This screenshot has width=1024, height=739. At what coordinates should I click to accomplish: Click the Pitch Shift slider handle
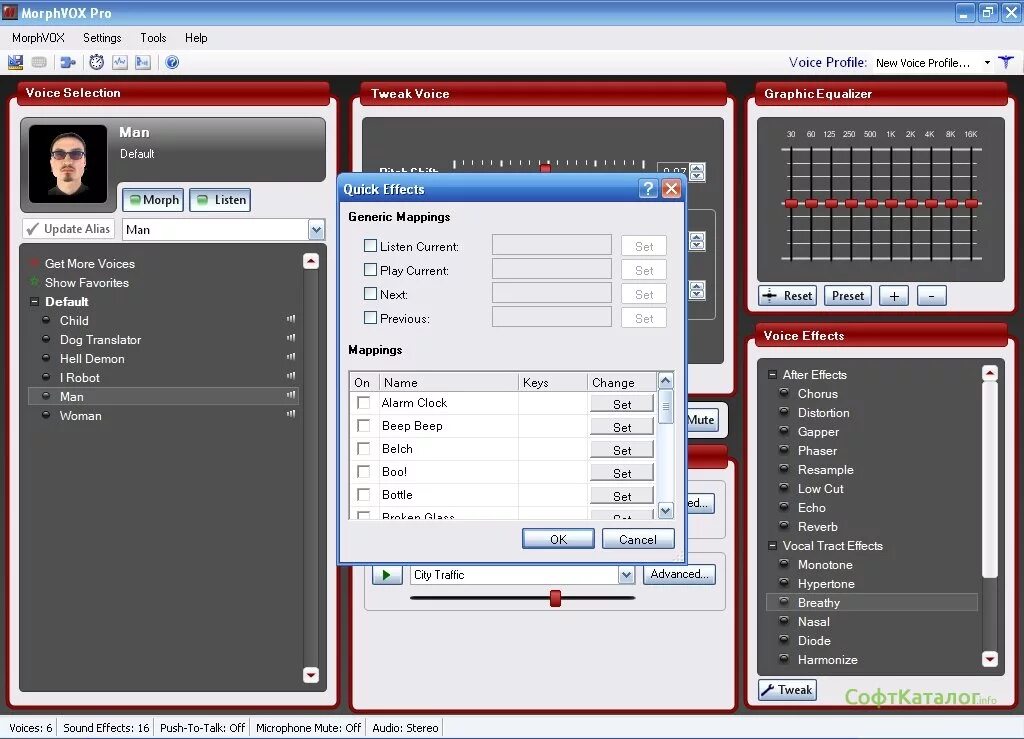[x=545, y=168]
